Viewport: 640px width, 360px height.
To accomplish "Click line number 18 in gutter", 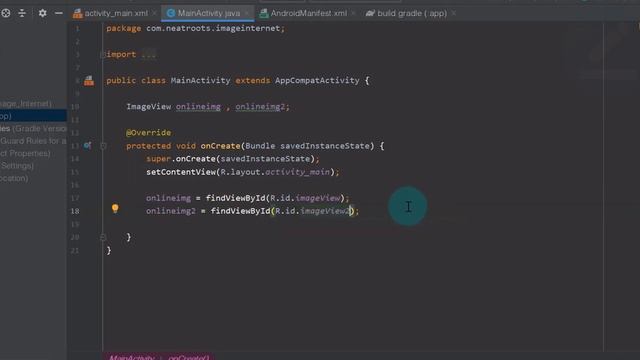I will pos(75,211).
